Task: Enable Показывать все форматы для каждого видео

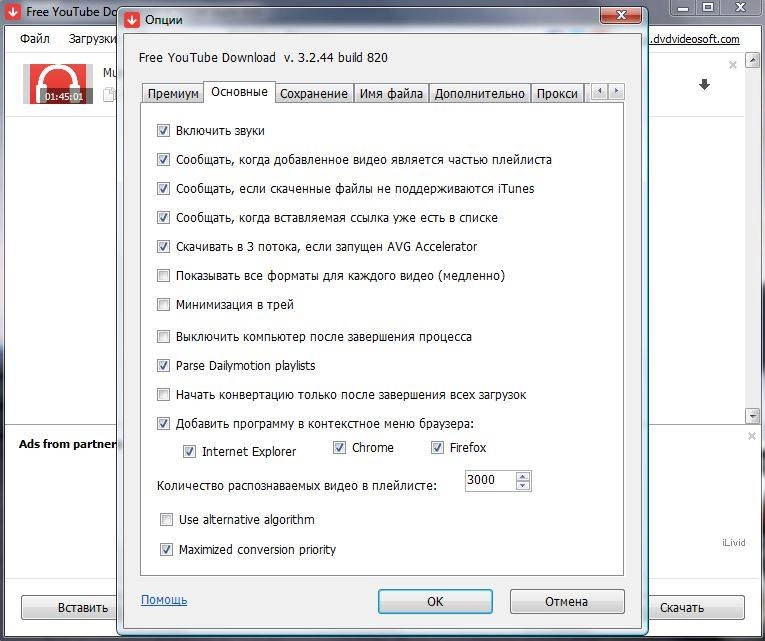Action: 163,275
